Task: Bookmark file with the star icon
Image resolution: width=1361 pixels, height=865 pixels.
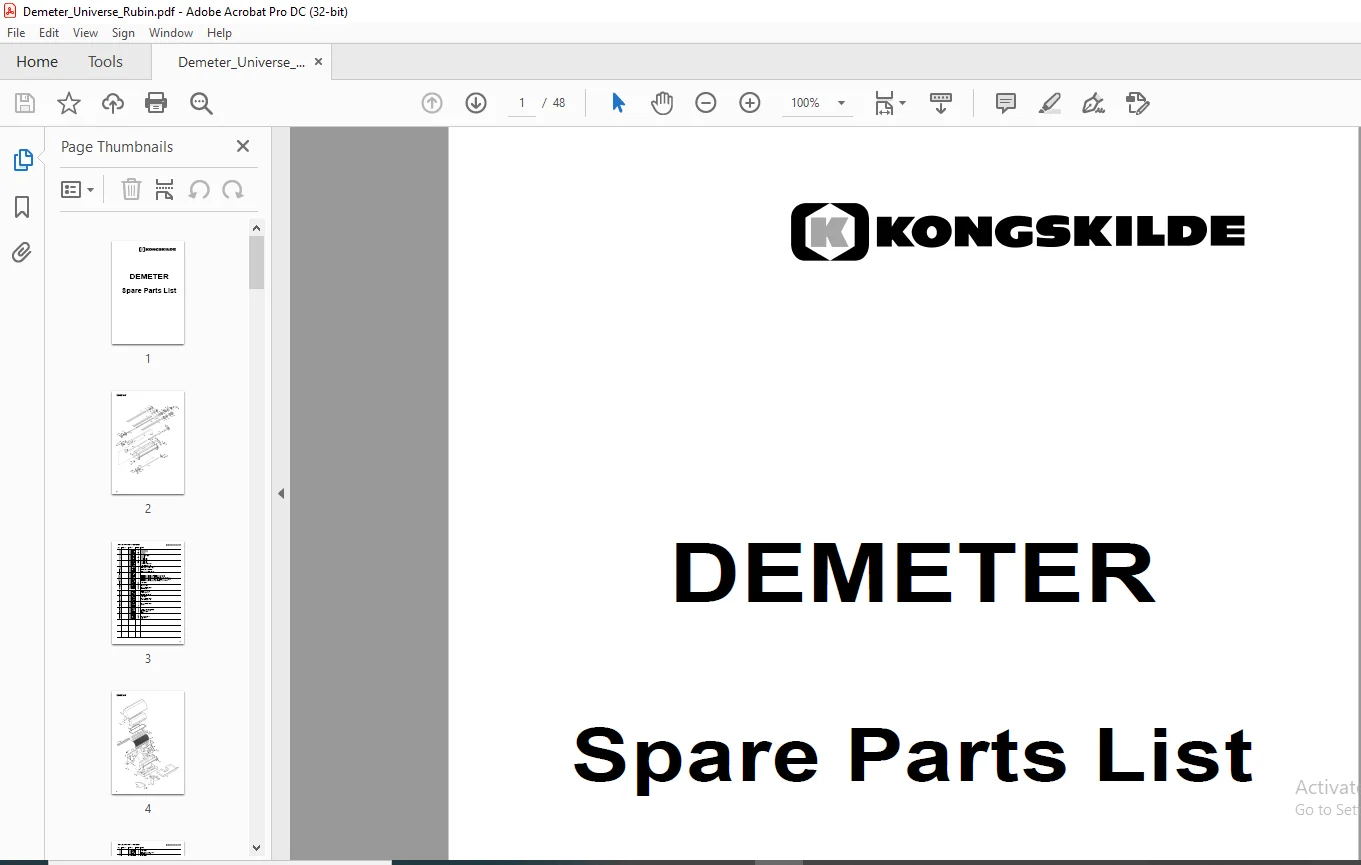Action: (69, 103)
